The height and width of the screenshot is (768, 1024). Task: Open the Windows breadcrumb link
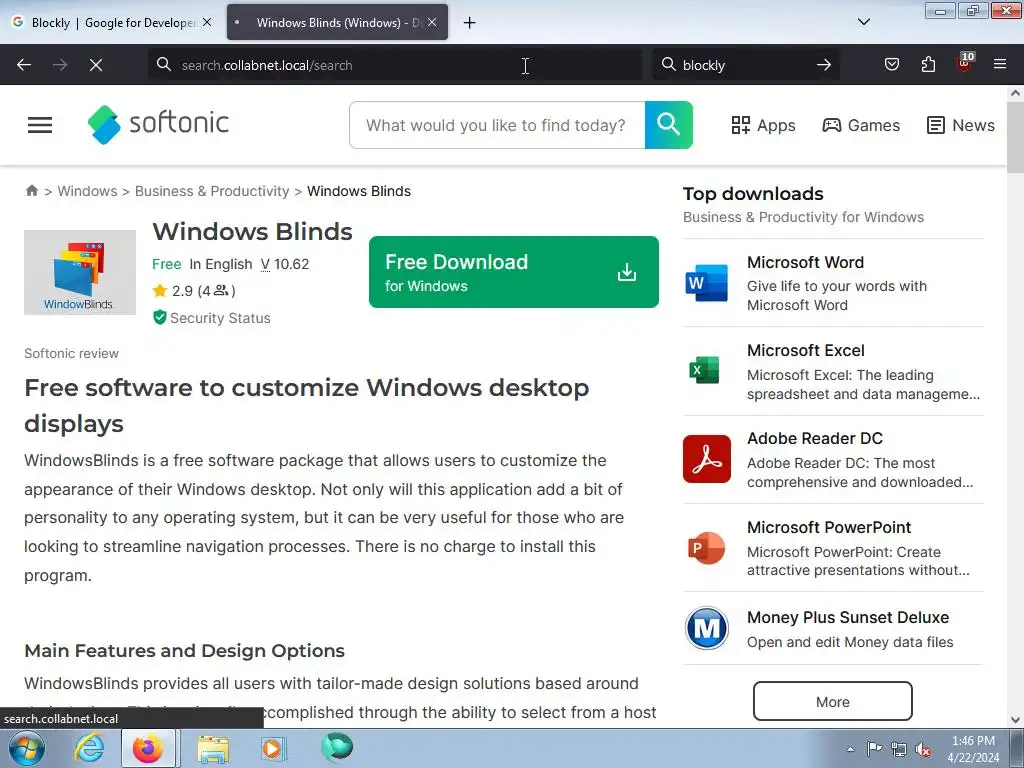(x=88, y=191)
